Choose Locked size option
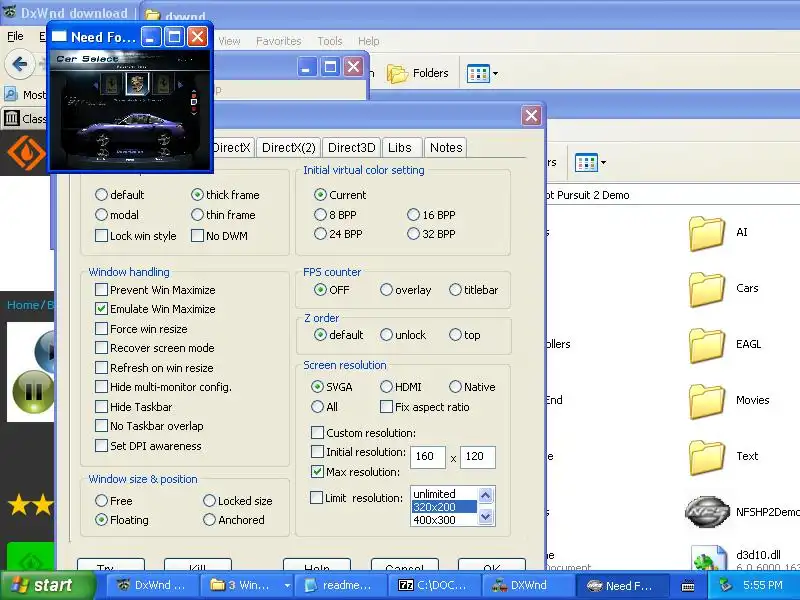The width and height of the screenshot is (800, 600). 209,501
